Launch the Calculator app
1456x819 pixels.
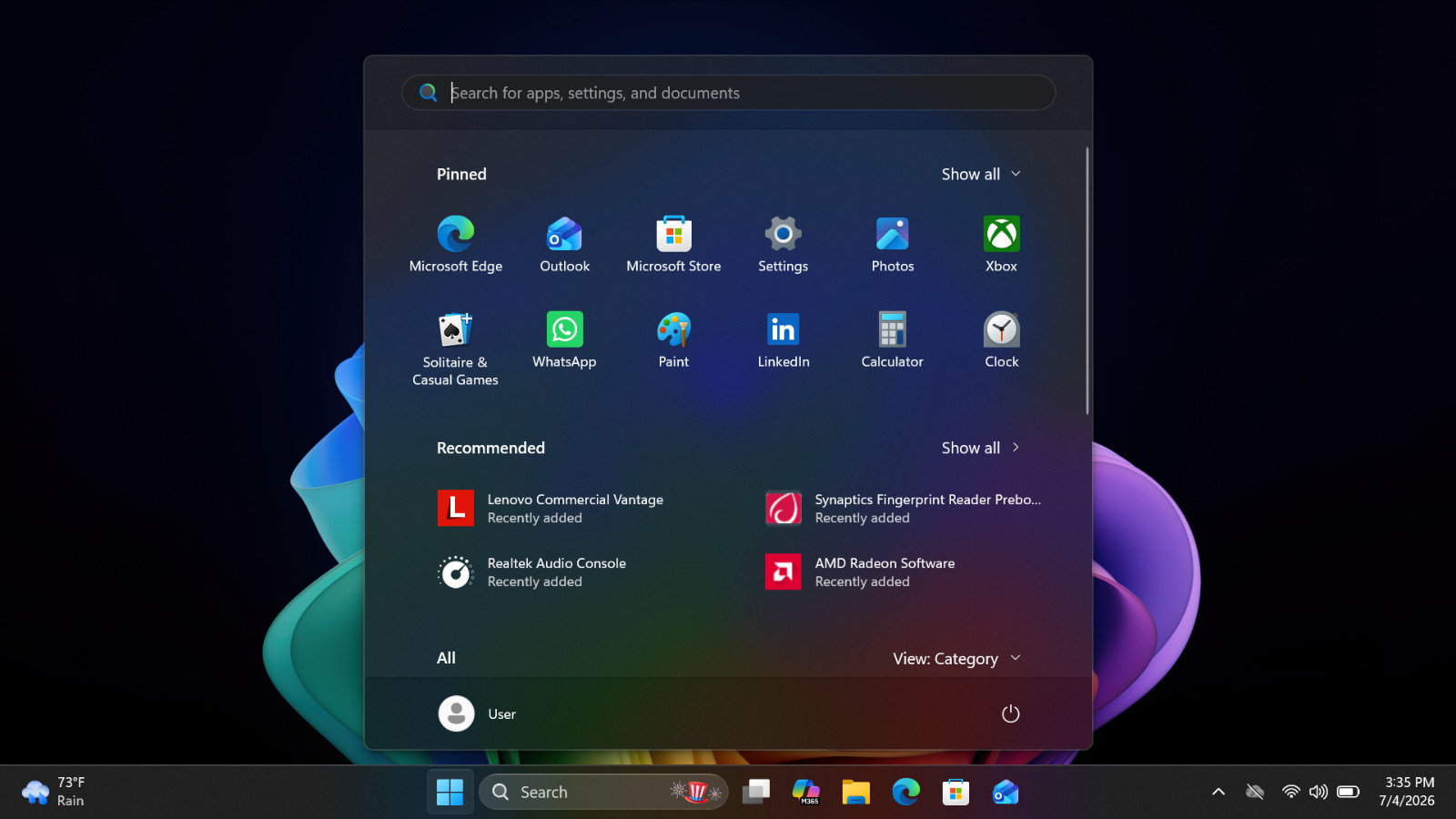click(x=892, y=341)
